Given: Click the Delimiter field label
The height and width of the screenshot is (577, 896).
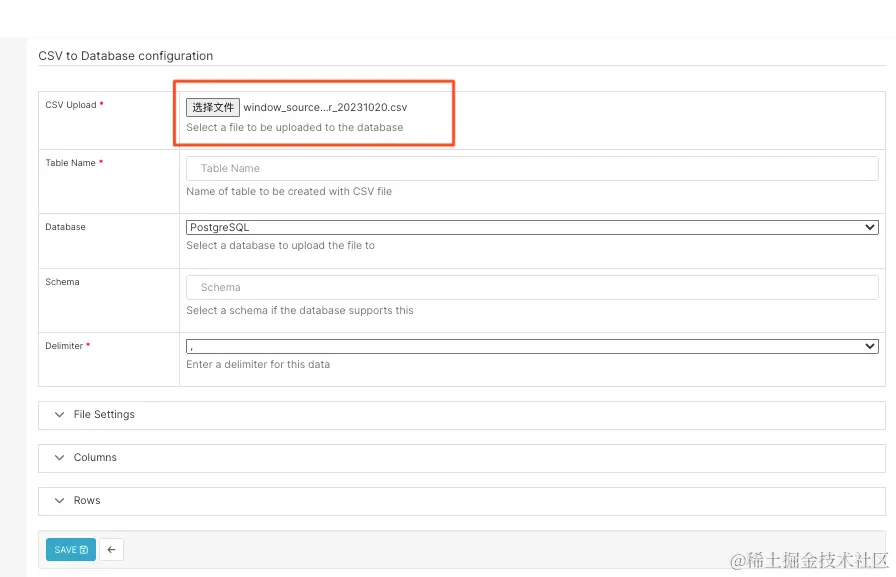Looking at the screenshot, I should point(64,346).
